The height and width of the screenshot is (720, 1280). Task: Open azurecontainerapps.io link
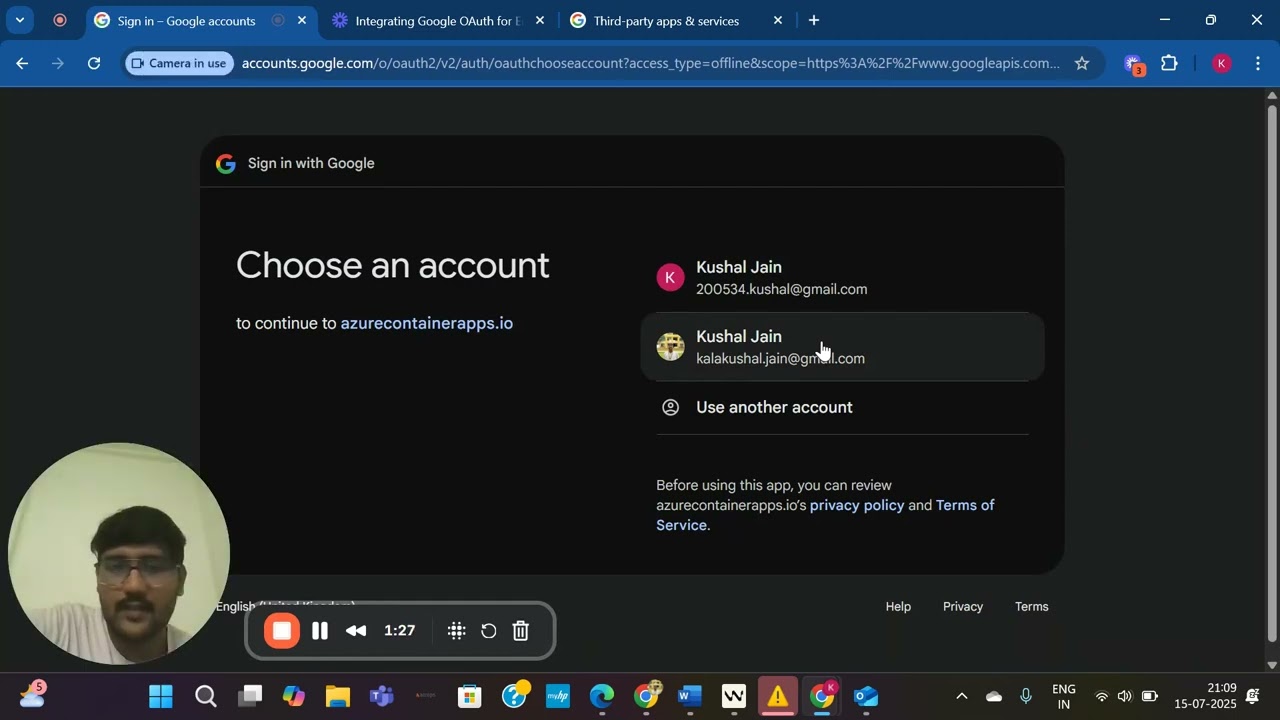pyautogui.click(x=427, y=323)
